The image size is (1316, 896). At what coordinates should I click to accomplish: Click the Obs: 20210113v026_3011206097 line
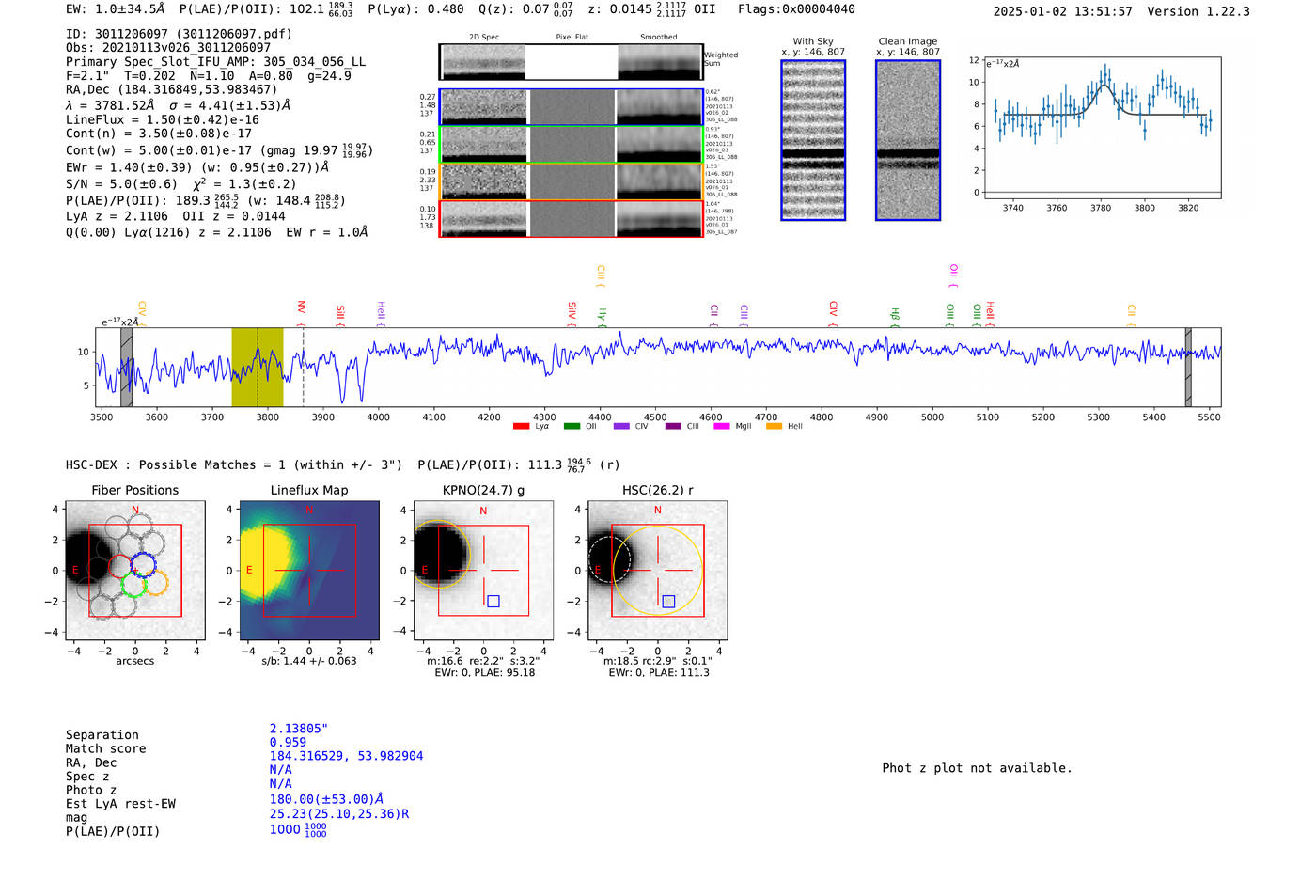[x=168, y=47]
